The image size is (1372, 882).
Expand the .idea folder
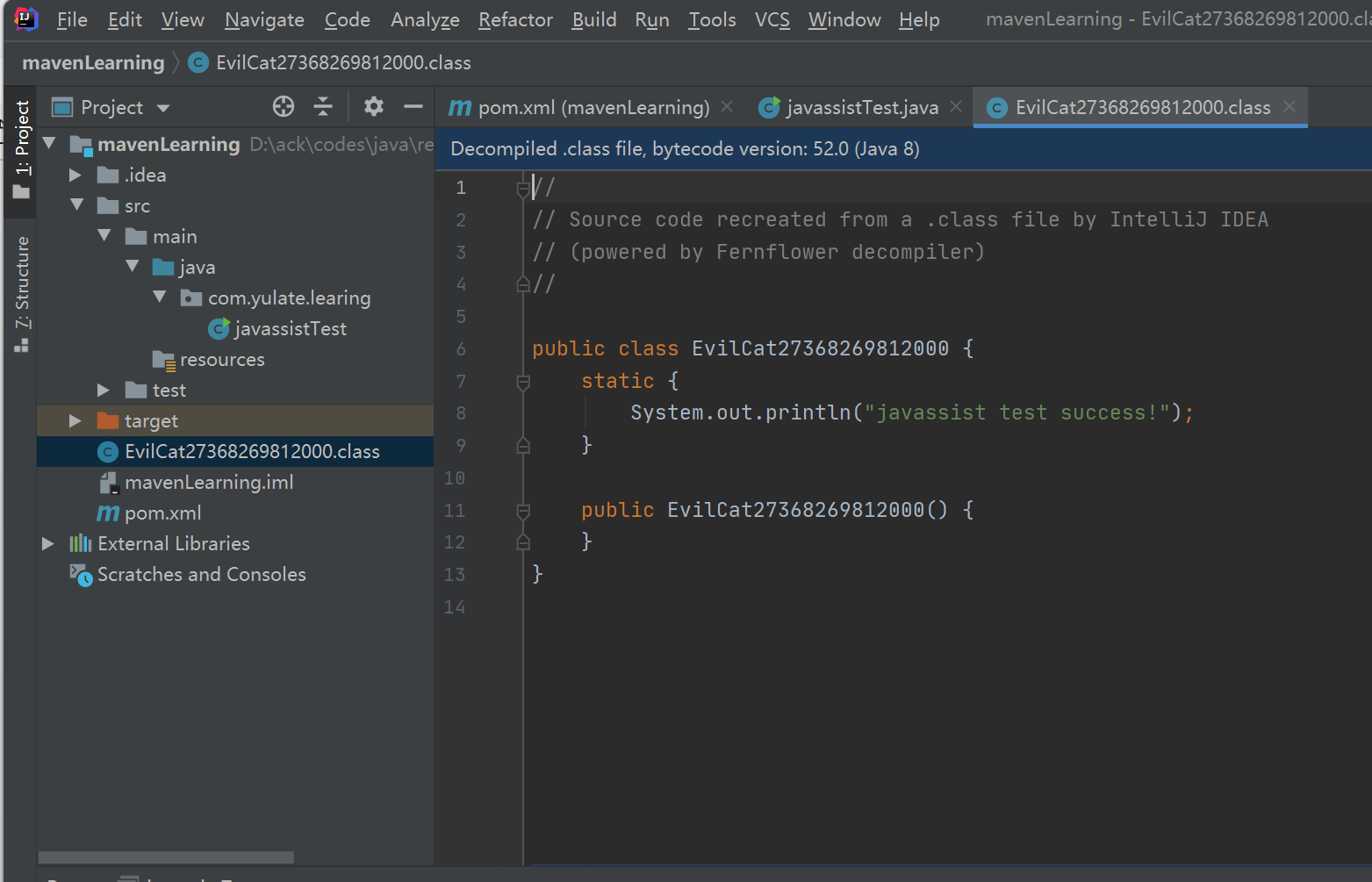point(75,175)
